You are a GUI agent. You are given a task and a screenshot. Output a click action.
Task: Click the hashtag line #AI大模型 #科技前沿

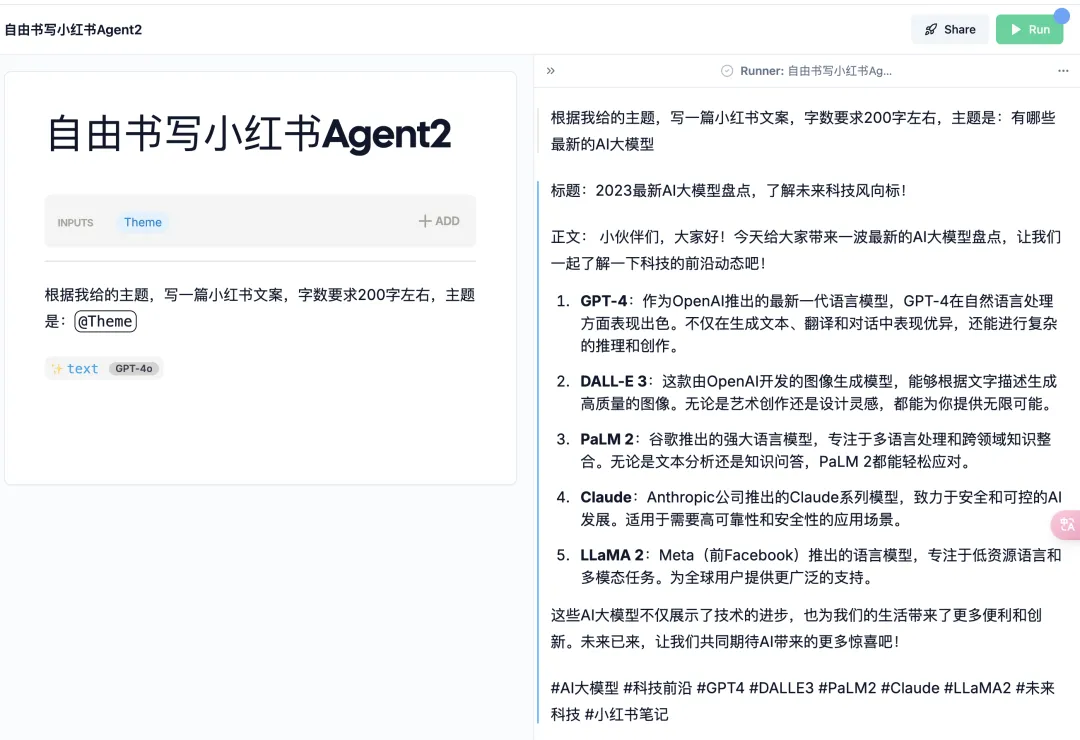point(802,701)
